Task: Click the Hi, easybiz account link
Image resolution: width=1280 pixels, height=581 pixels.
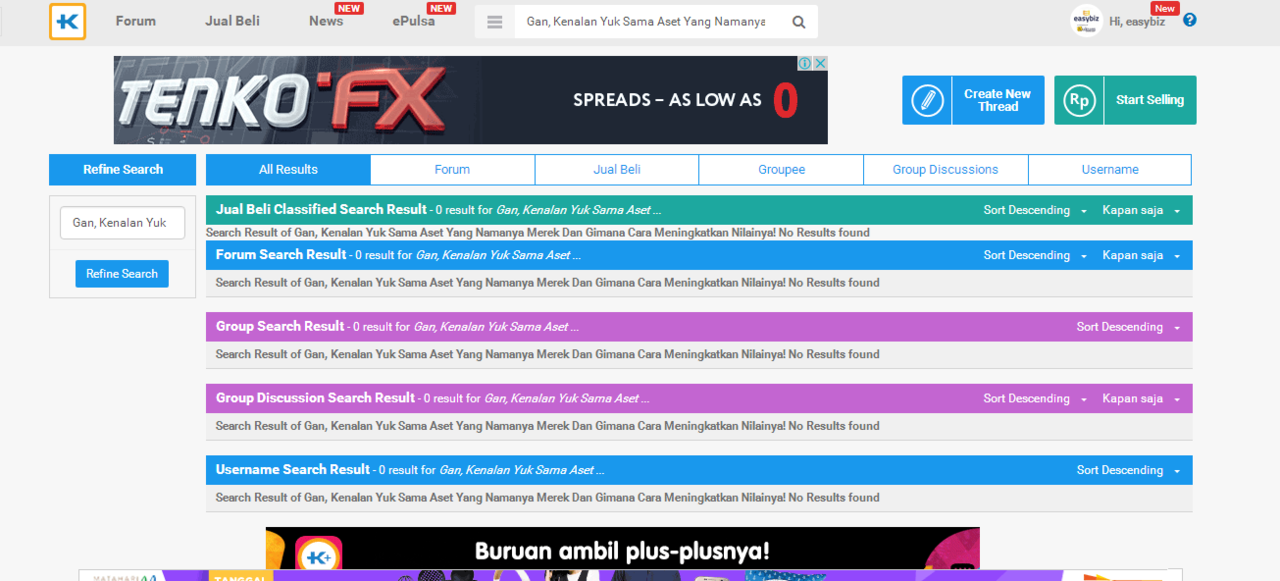Action: [x=1139, y=21]
